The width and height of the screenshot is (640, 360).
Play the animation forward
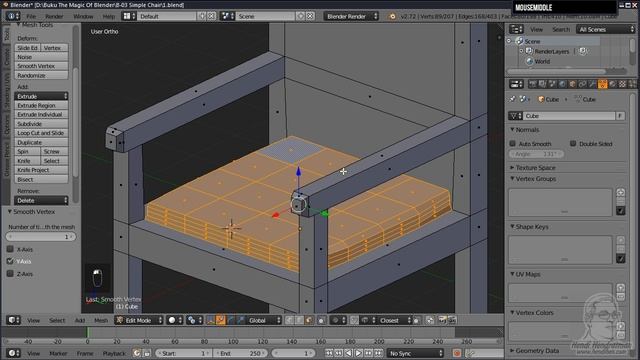tap(358, 353)
